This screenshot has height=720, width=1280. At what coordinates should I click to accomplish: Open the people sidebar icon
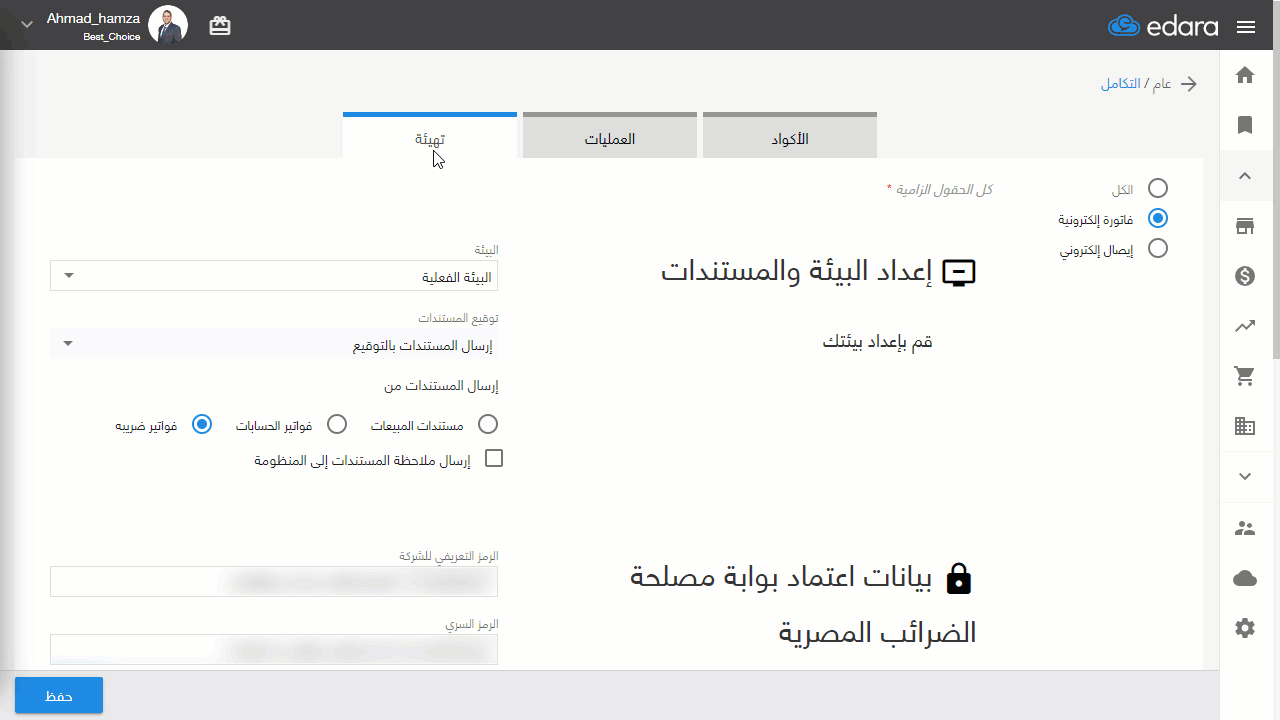[1245, 528]
